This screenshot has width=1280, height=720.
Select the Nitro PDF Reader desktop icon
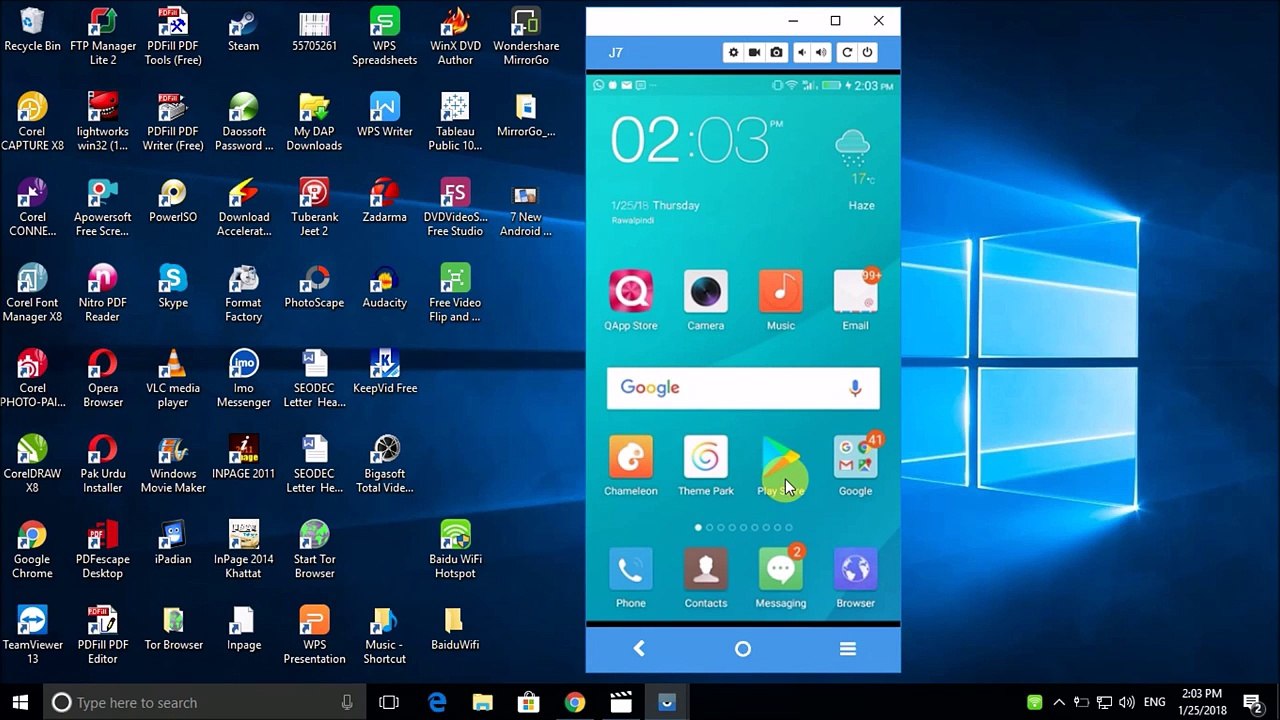pyautogui.click(x=103, y=293)
